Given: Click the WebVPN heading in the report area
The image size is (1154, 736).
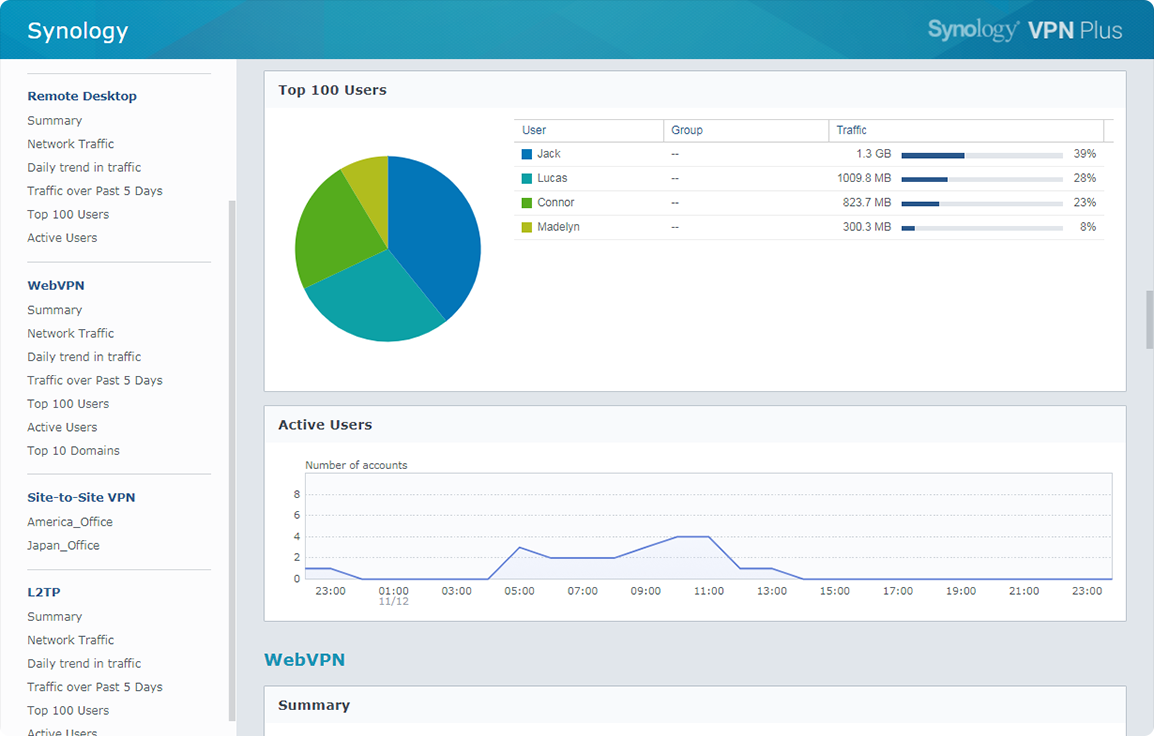Looking at the screenshot, I should click(x=304, y=659).
